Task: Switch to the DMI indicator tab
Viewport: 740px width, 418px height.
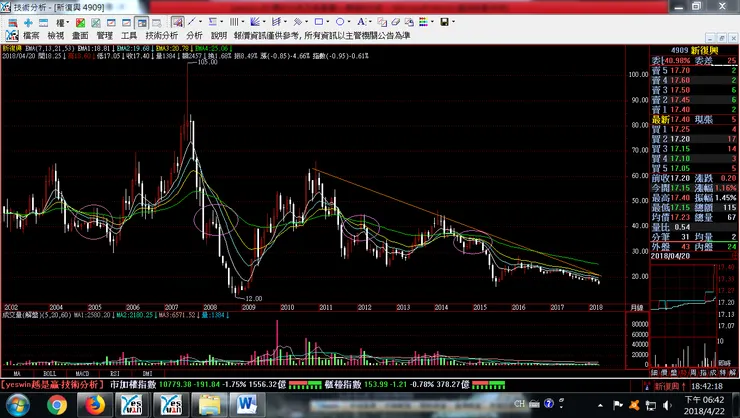Action: click(148, 373)
